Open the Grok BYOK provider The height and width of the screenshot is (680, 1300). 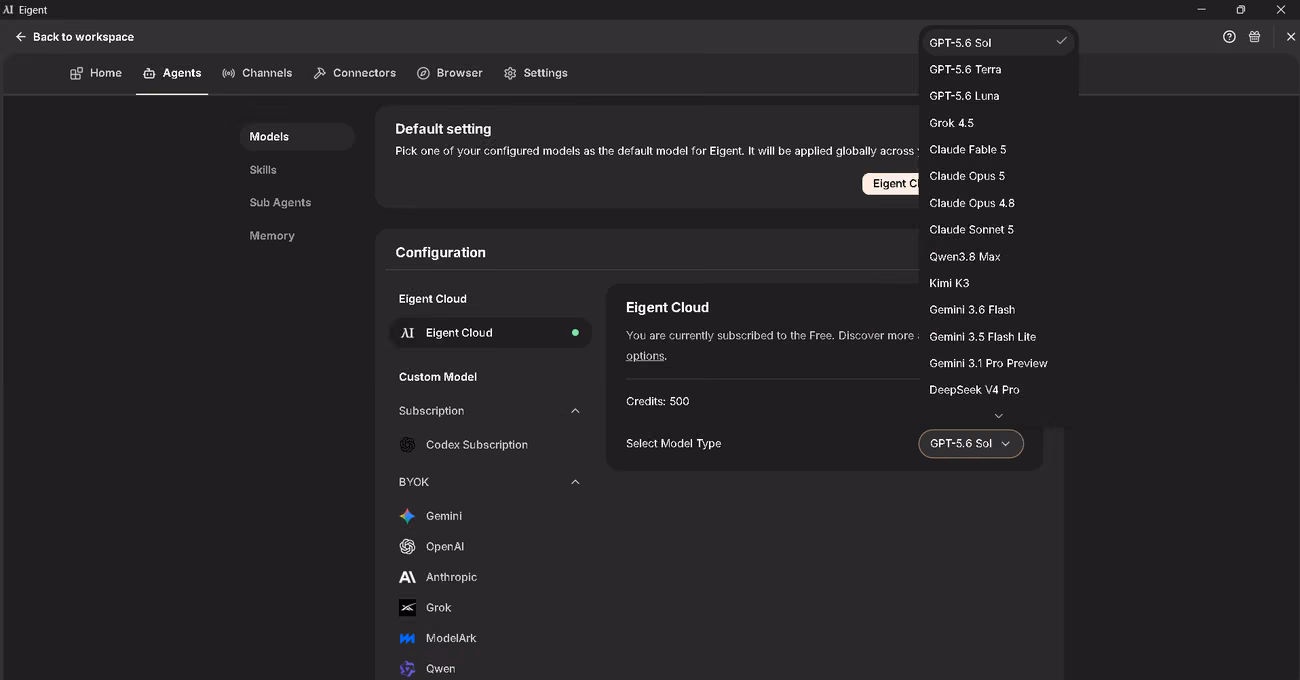(x=490, y=608)
